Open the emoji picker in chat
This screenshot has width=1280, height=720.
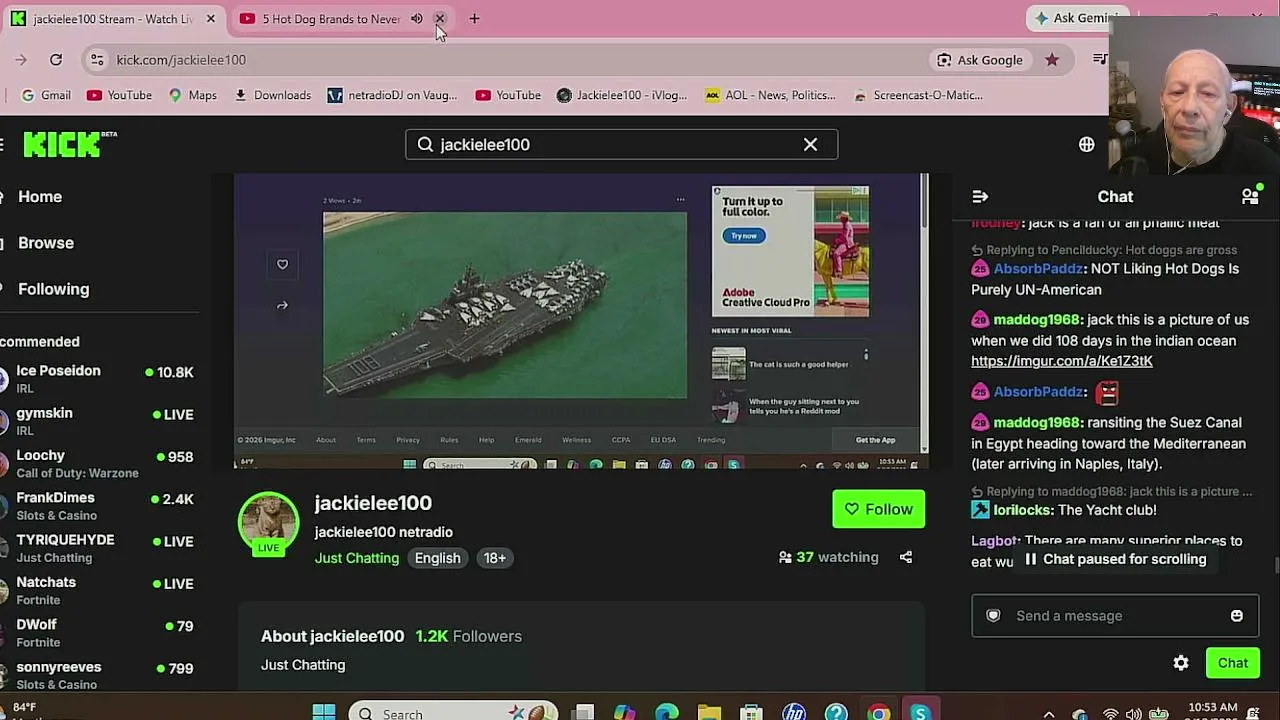(x=1237, y=616)
